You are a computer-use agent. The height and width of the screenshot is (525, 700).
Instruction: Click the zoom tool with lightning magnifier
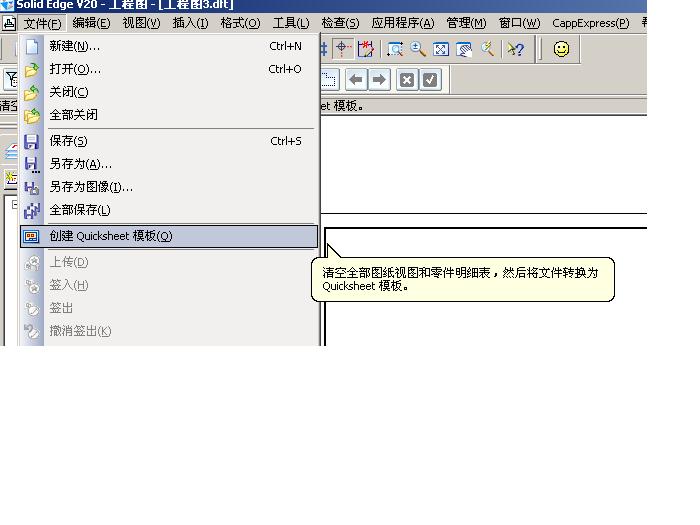[488, 49]
